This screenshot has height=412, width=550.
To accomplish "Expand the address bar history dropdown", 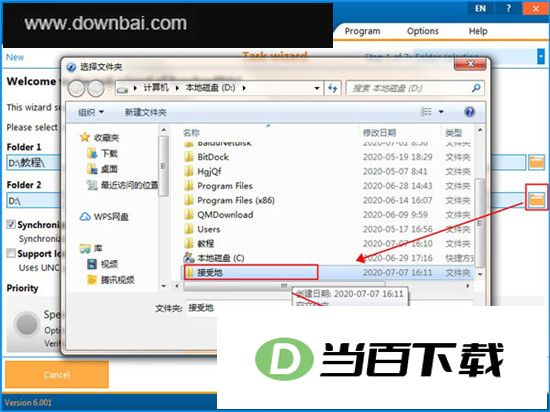I will [317, 88].
